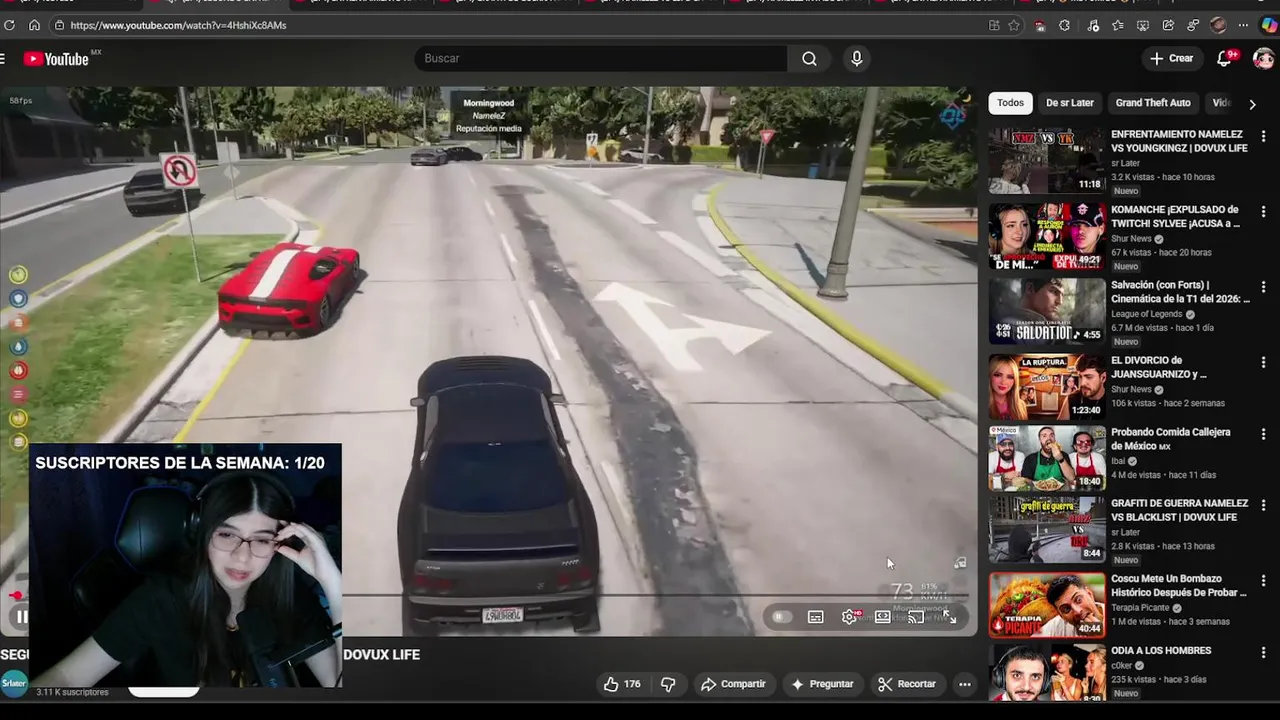Viewport: 1280px width, 720px height.
Task: Enter fullscreen mode in the player
Action: 949,617
